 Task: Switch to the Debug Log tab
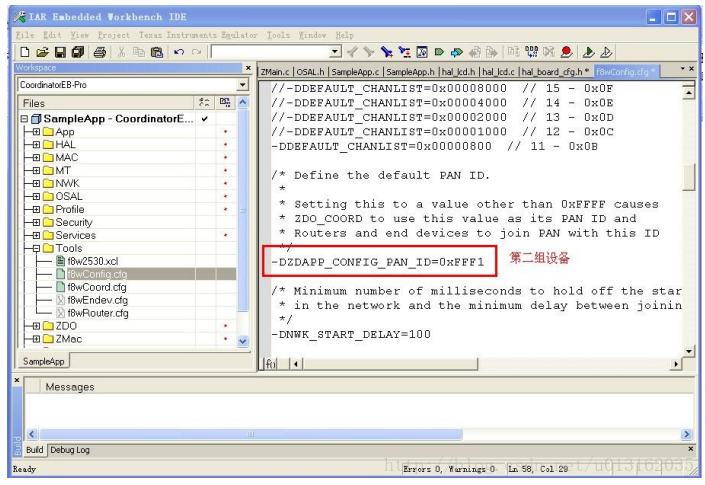click(70, 450)
